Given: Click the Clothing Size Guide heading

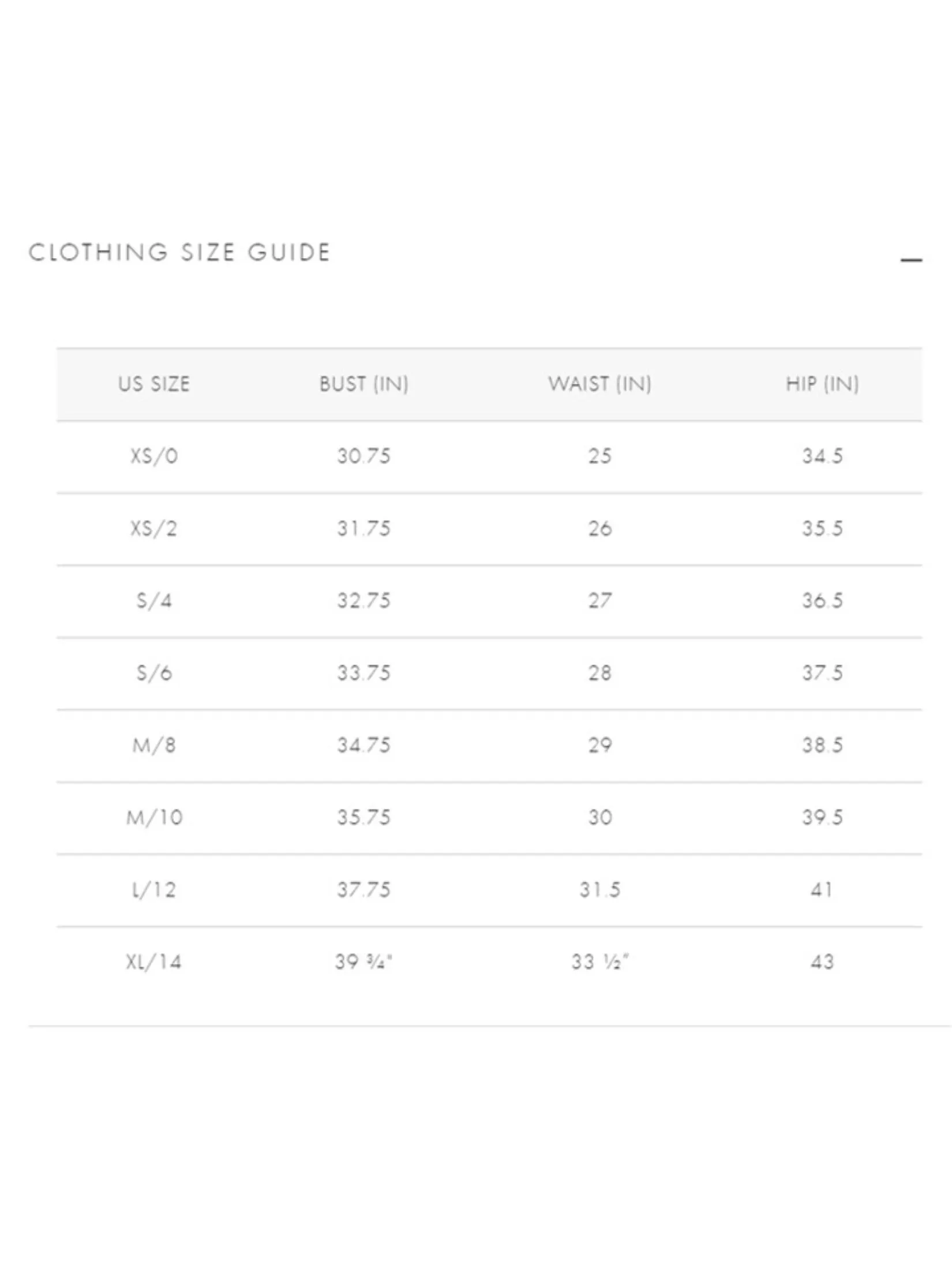Looking at the screenshot, I should pos(179,253).
